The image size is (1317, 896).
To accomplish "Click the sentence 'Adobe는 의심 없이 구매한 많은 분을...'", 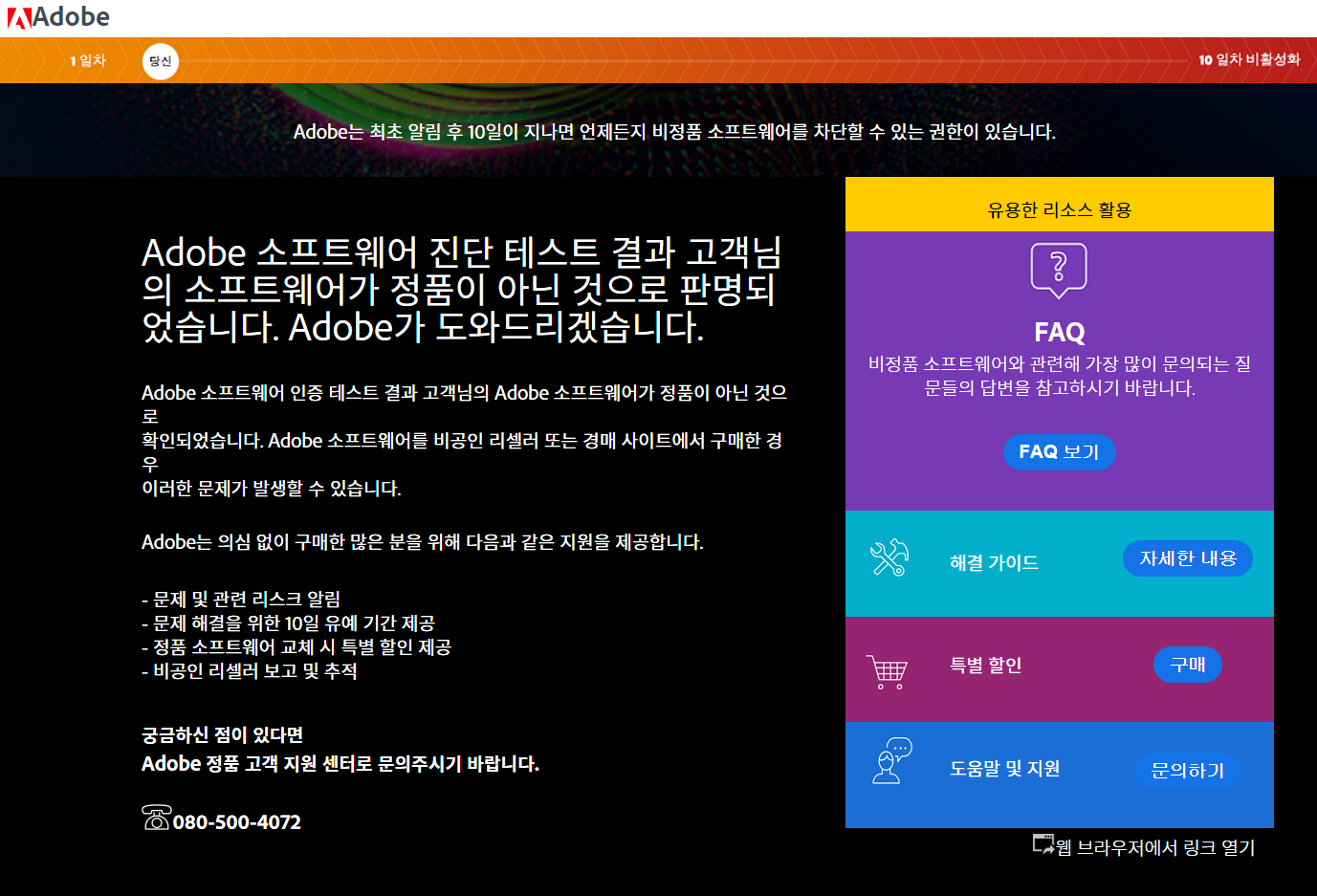I will (x=423, y=542).
